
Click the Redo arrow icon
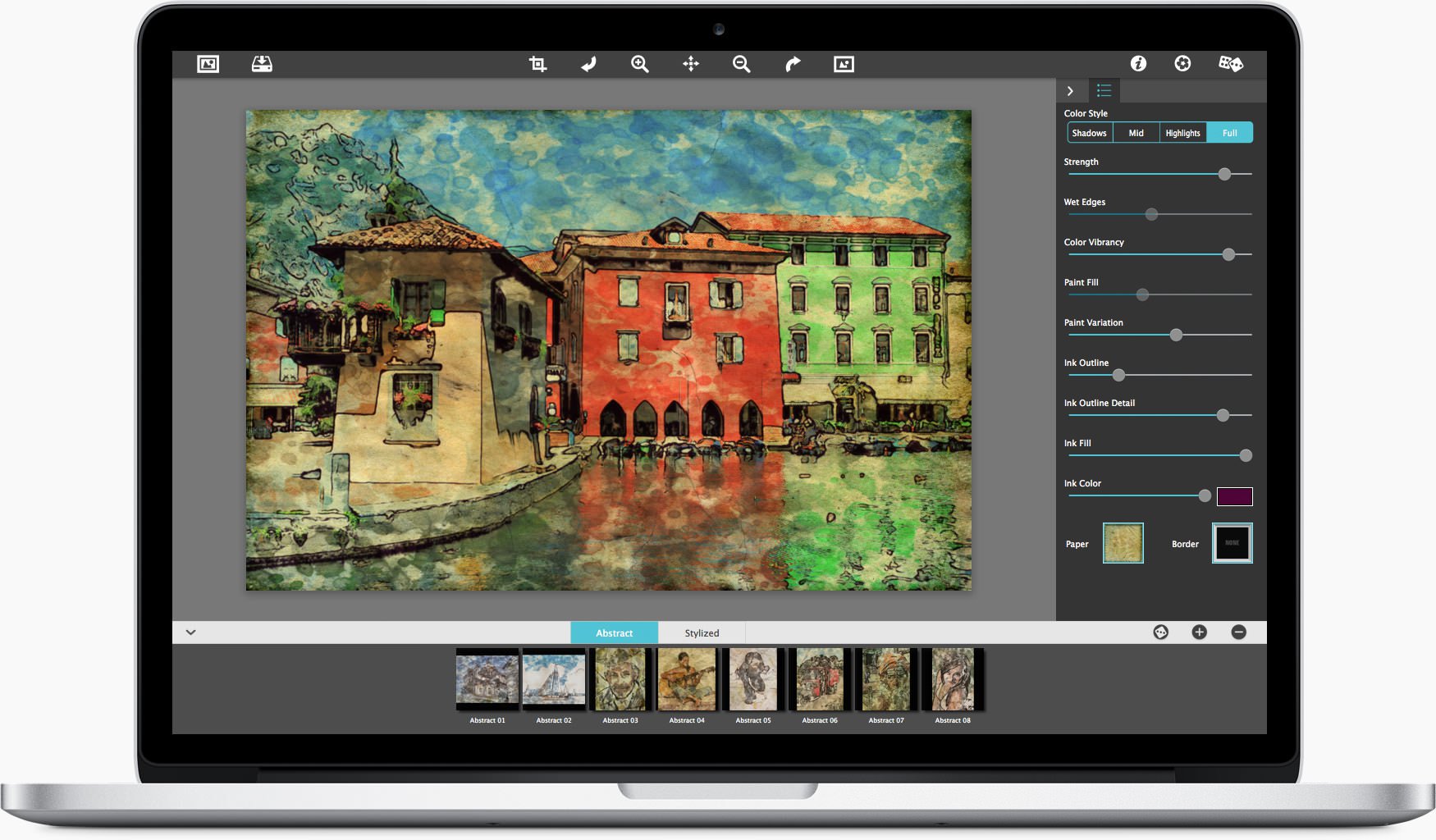click(x=792, y=63)
